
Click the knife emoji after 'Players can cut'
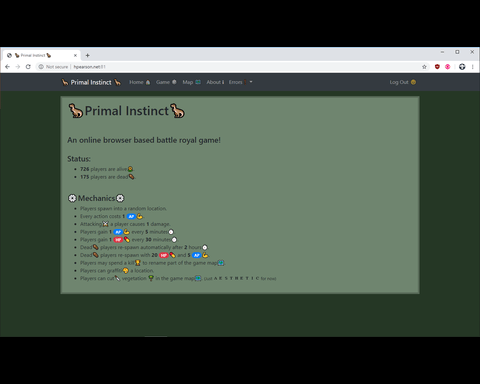[117, 278]
